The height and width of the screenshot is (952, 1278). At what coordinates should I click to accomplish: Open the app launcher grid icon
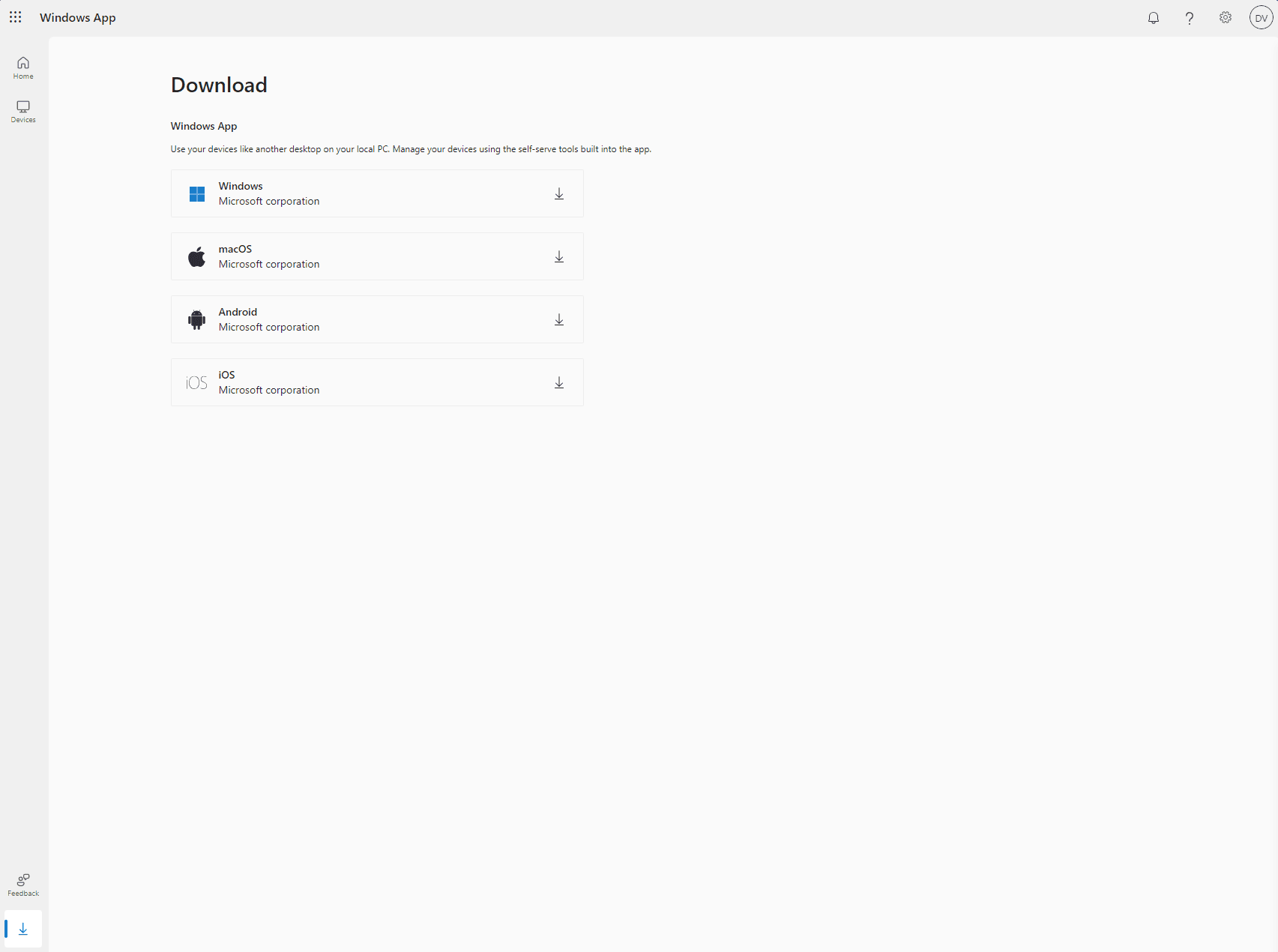click(x=16, y=17)
